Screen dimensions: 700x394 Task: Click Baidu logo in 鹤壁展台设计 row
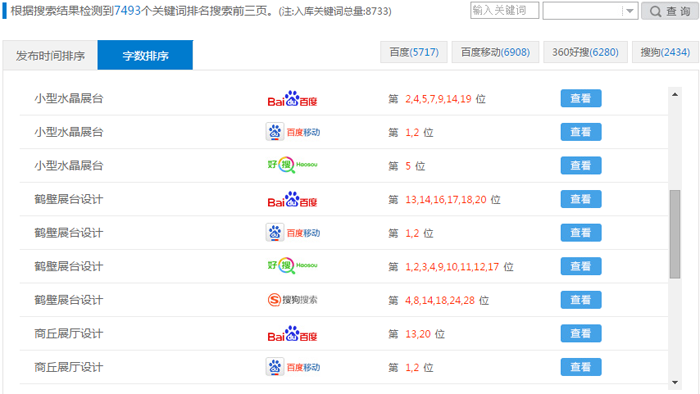pyautogui.click(x=292, y=199)
